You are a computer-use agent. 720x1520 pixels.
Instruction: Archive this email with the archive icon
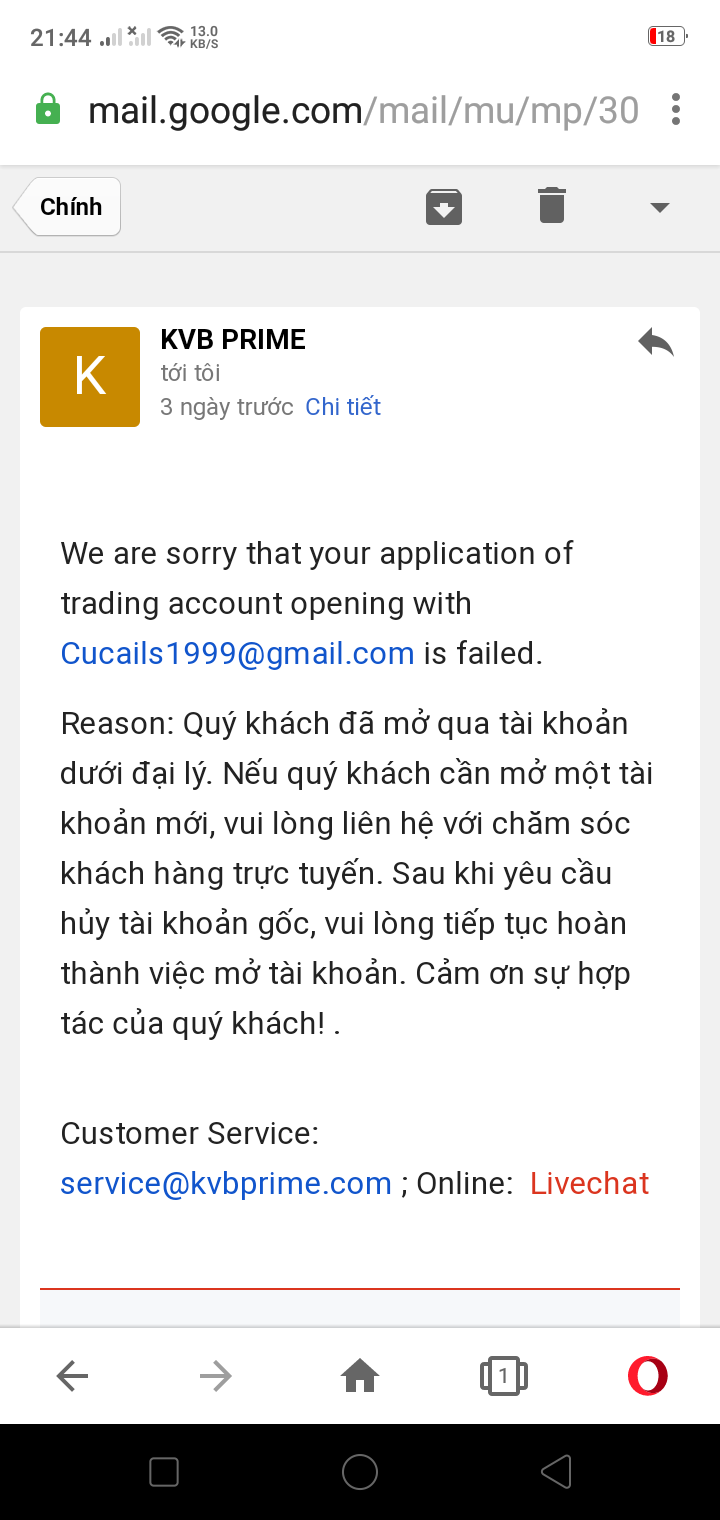(x=444, y=207)
